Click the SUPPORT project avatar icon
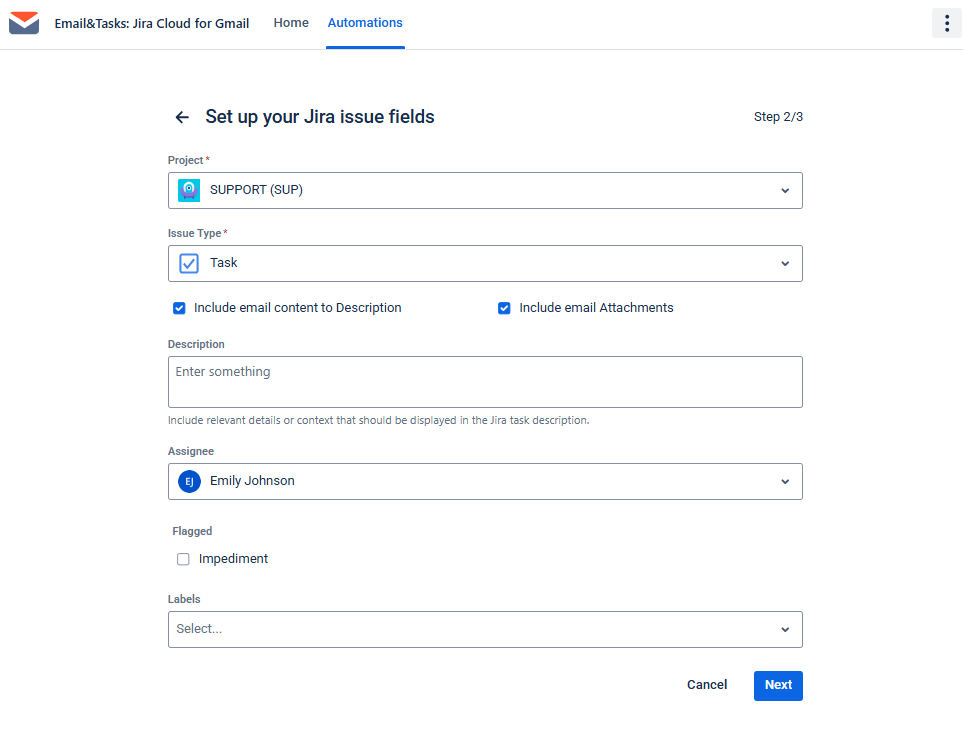The width and height of the screenshot is (963, 747). 189,190
